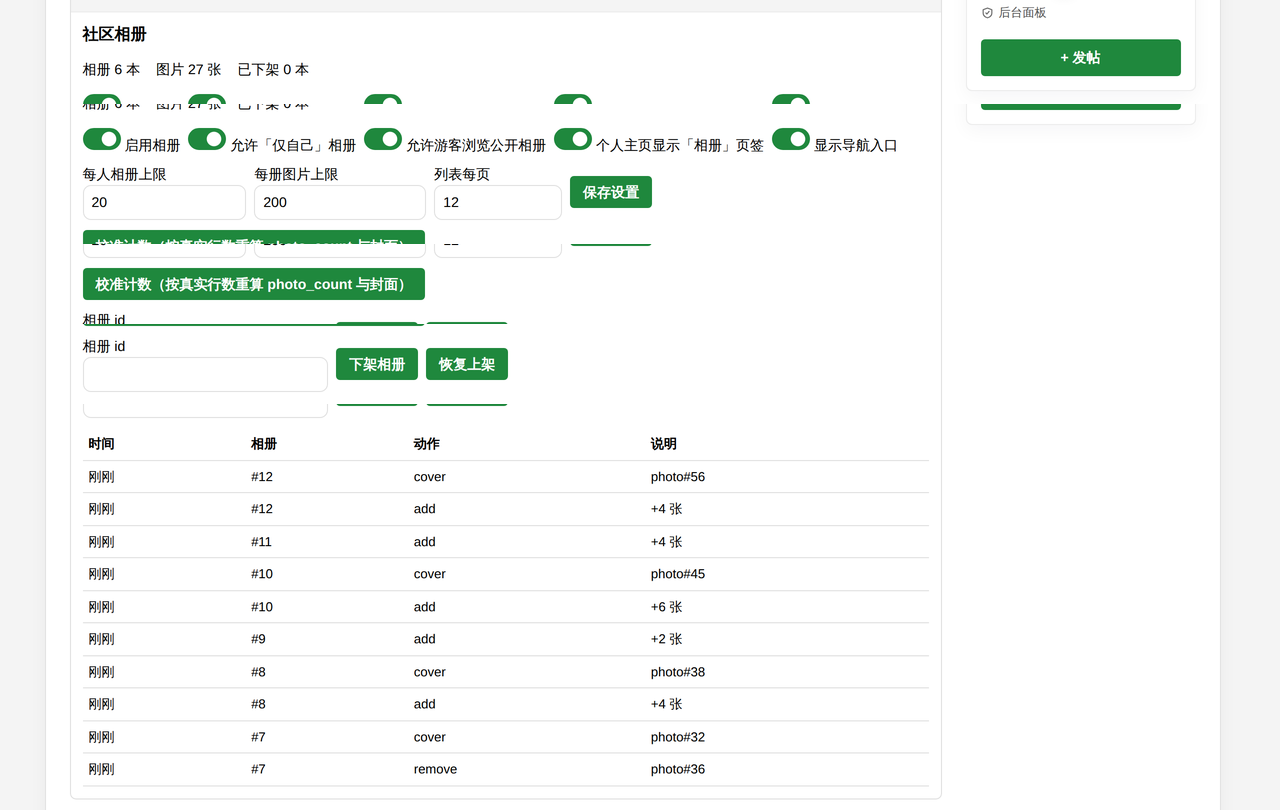Click the 时间 column header
Image resolution: width=1280 pixels, height=810 pixels.
101,444
